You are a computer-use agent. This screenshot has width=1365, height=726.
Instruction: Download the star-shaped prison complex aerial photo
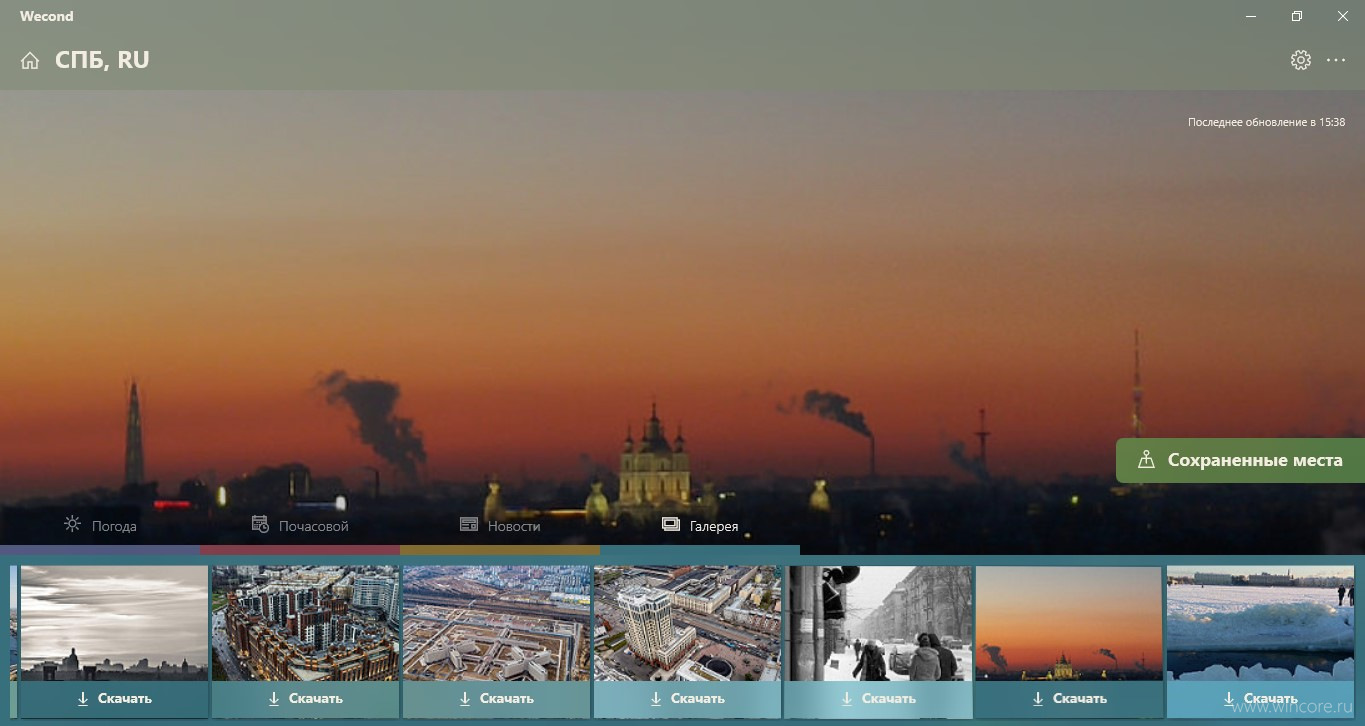pos(496,699)
